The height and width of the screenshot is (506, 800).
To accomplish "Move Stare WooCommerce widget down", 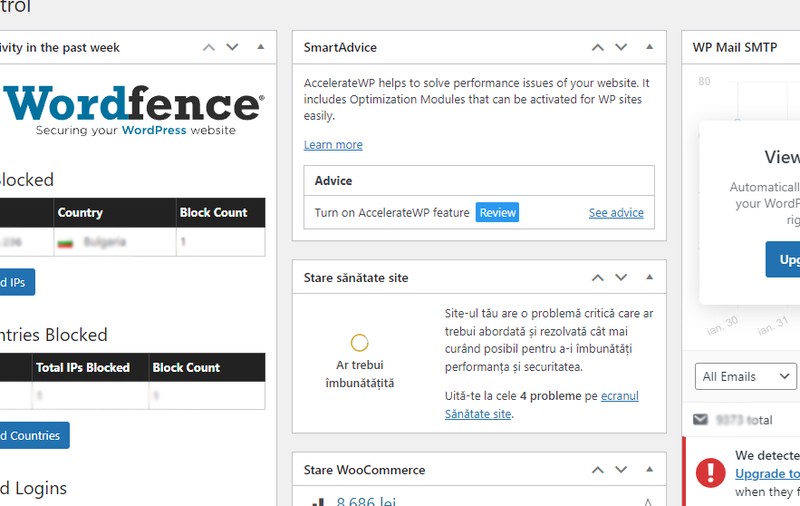I will [621, 470].
